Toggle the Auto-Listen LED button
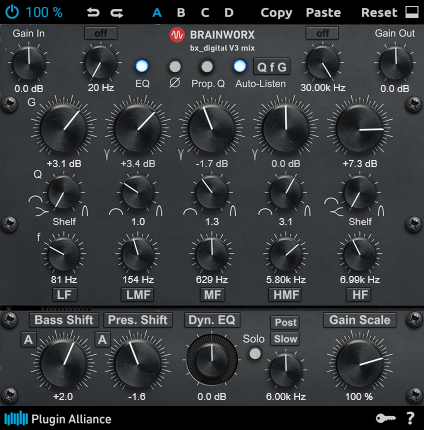This screenshot has width=424, height=430. [240, 66]
